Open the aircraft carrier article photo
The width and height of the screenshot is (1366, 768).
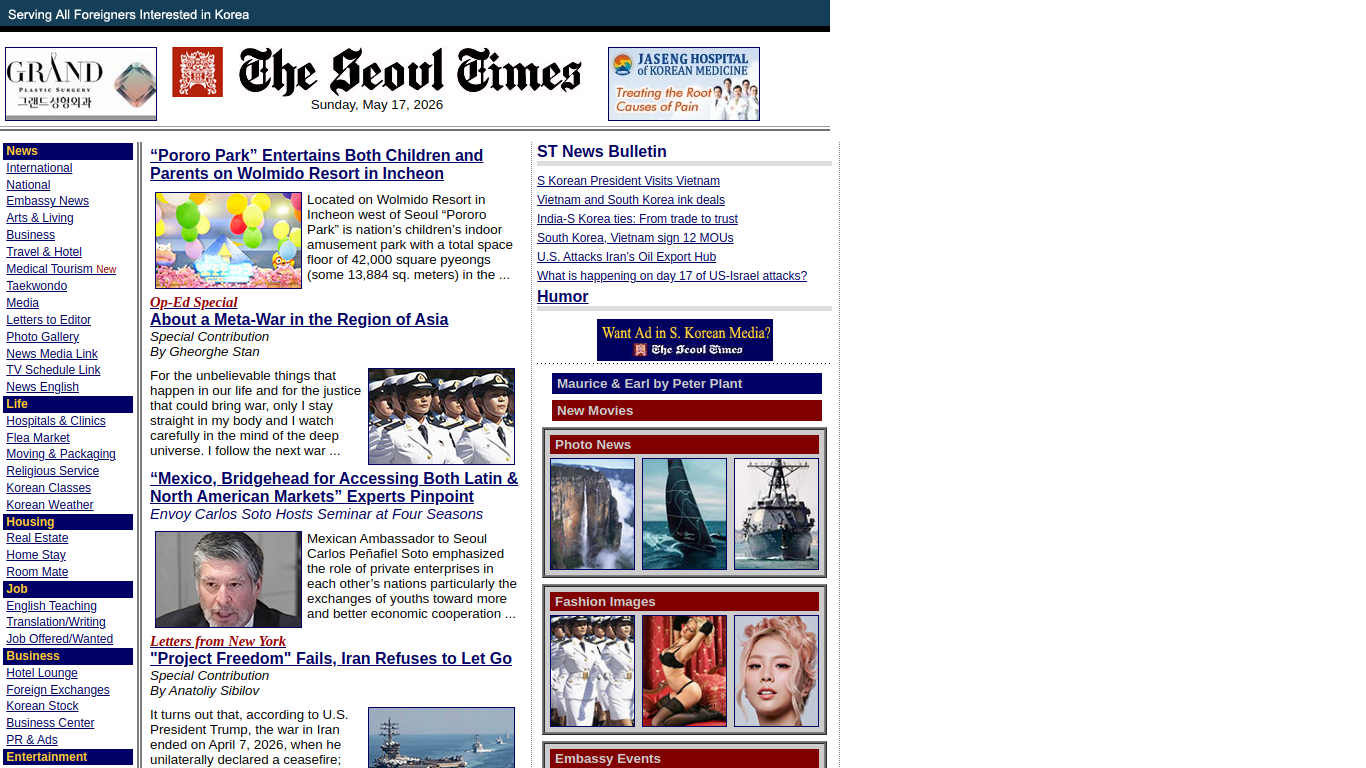441,738
